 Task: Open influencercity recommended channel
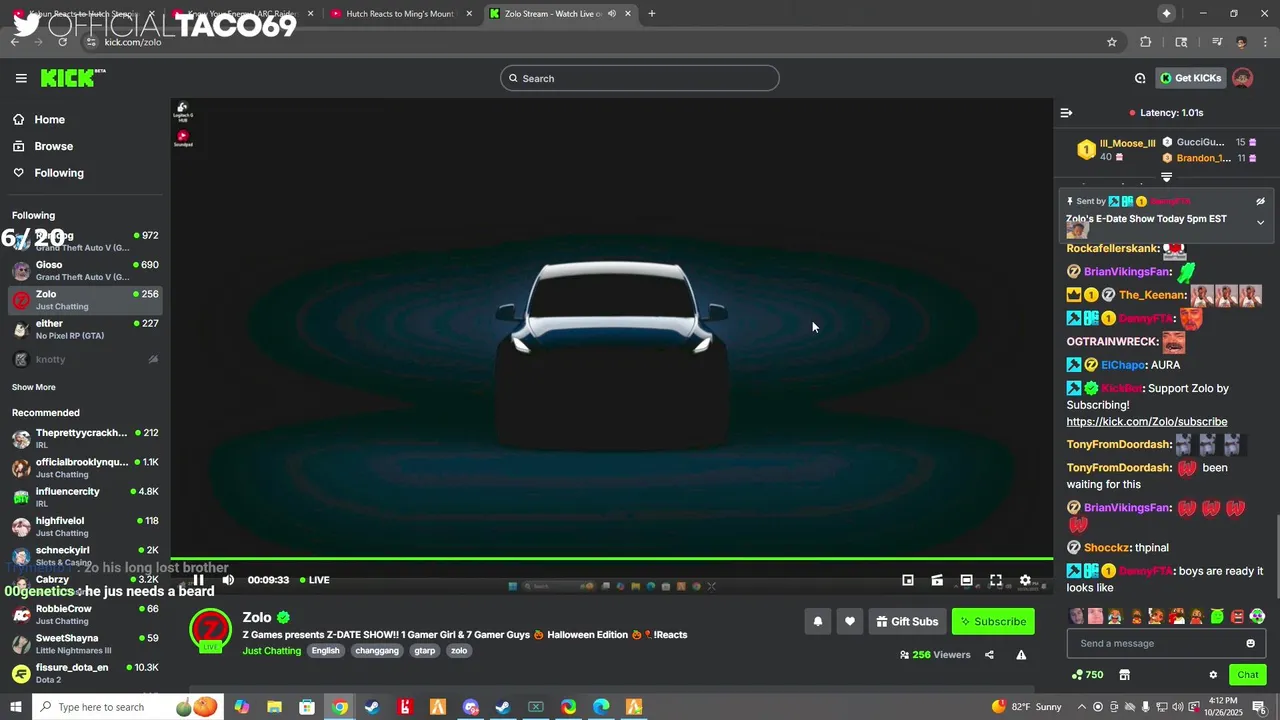click(85, 497)
